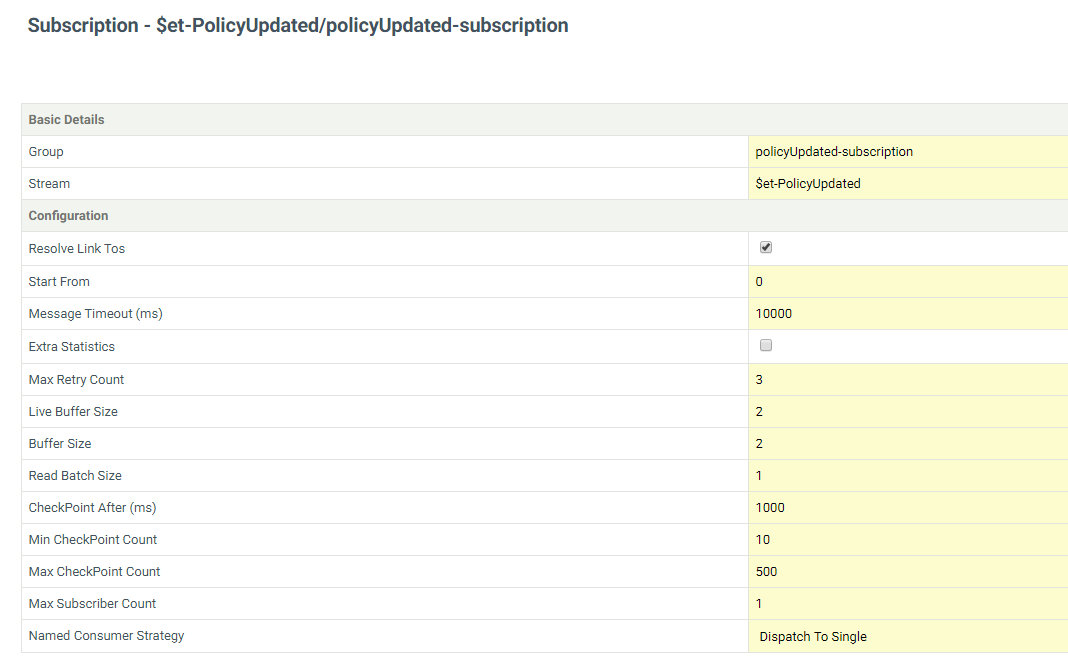This screenshot has width=1068, height=670.
Task: Click the Basic Details section header
Action: tap(66, 119)
